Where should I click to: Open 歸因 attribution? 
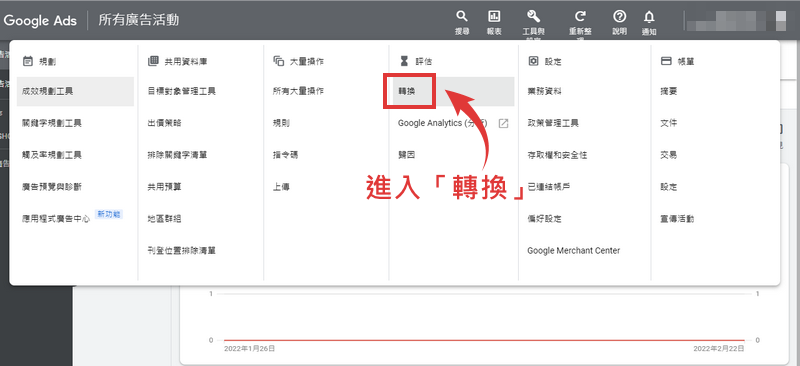tap(407, 155)
